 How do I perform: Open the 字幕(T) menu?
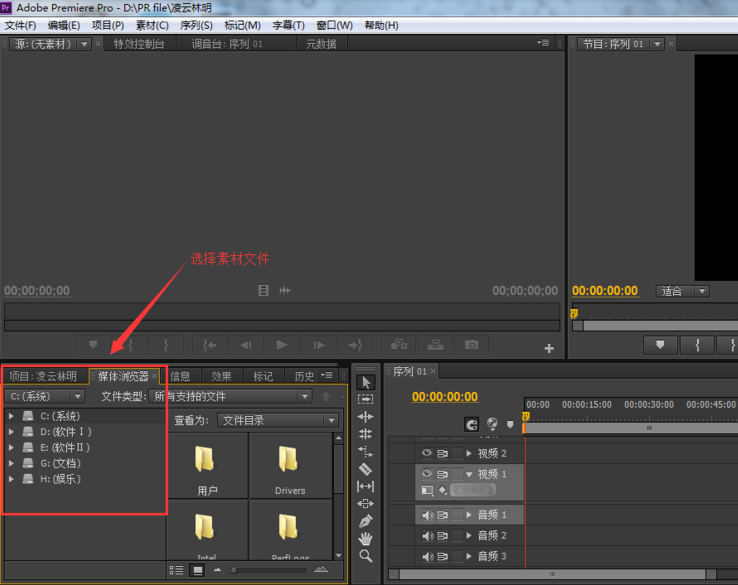click(x=289, y=25)
